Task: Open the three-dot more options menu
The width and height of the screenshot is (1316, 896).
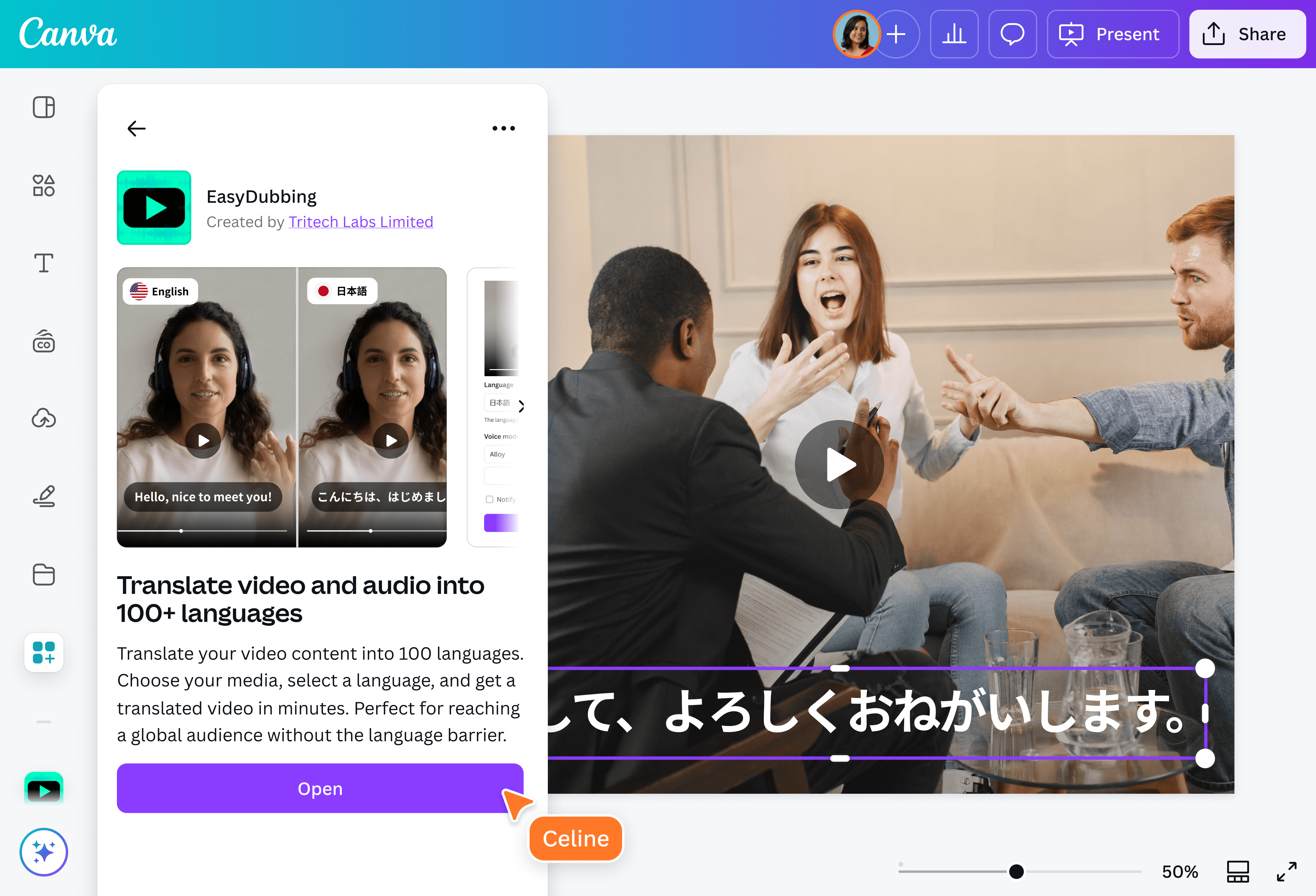Action: tap(503, 128)
